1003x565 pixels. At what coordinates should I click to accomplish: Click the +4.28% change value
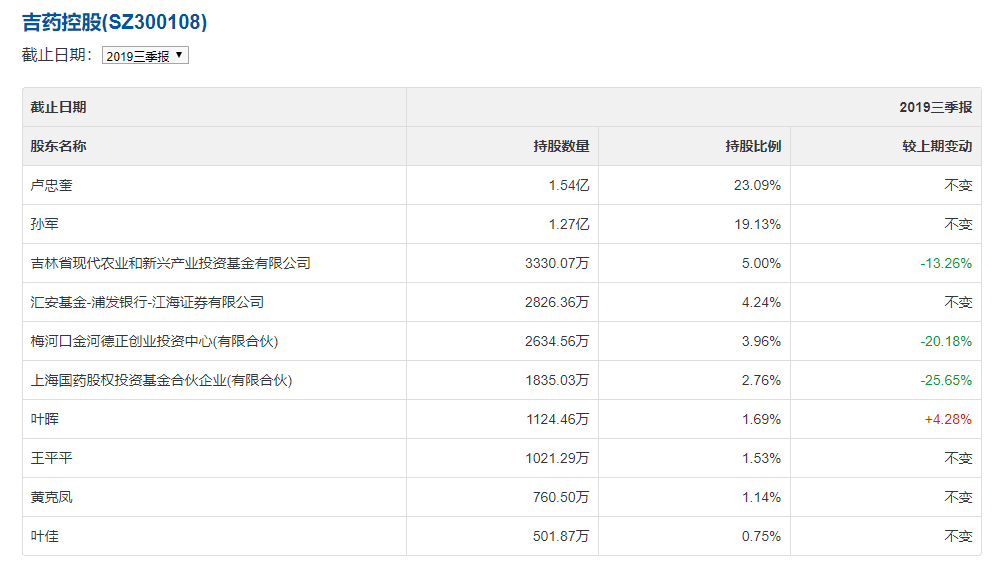pyautogui.click(x=948, y=419)
